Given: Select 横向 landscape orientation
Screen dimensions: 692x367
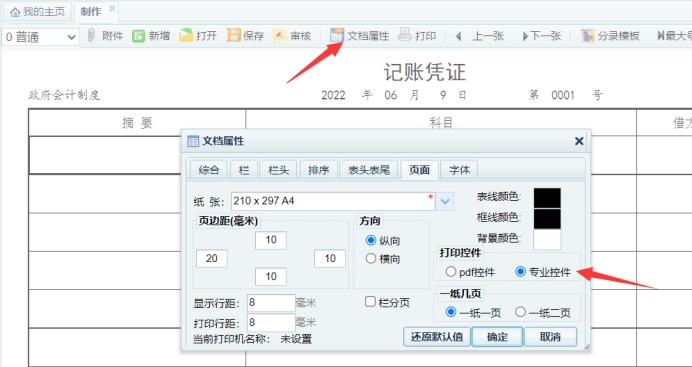Looking at the screenshot, I should pos(371,258).
